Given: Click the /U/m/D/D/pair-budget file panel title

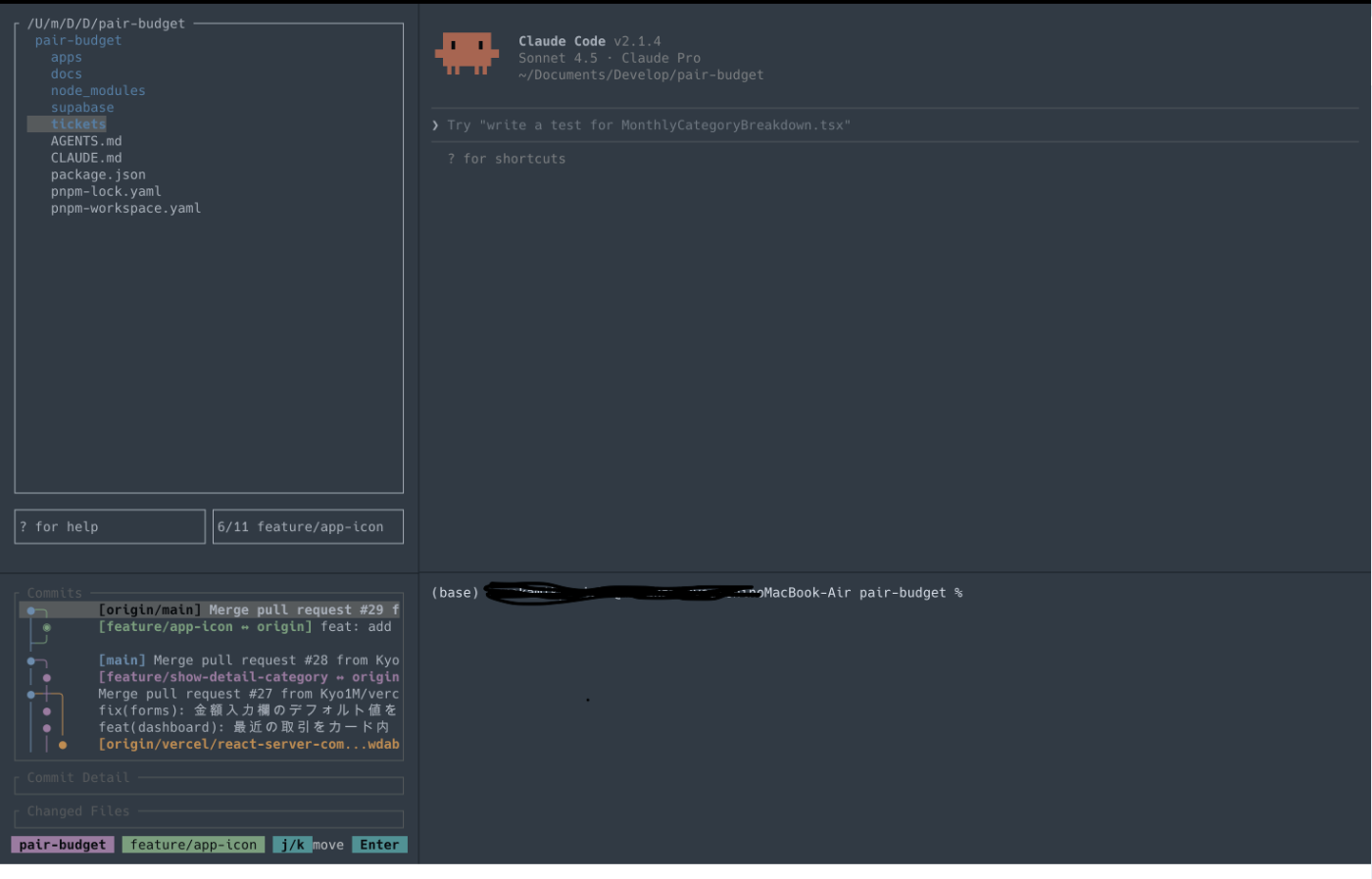Looking at the screenshot, I should pyautogui.click(x=106, y=24).
